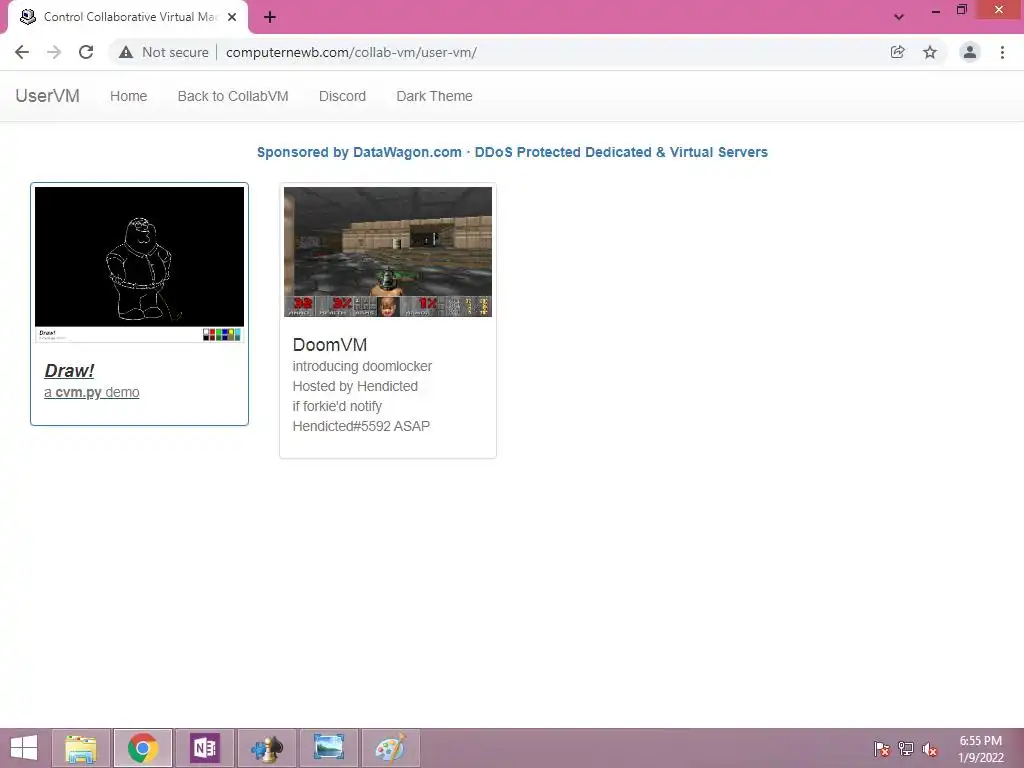The width and height of the screenshot is (1024, 768).
Task: Launch OneNote from the taskbar
Action: pos(204,748)
